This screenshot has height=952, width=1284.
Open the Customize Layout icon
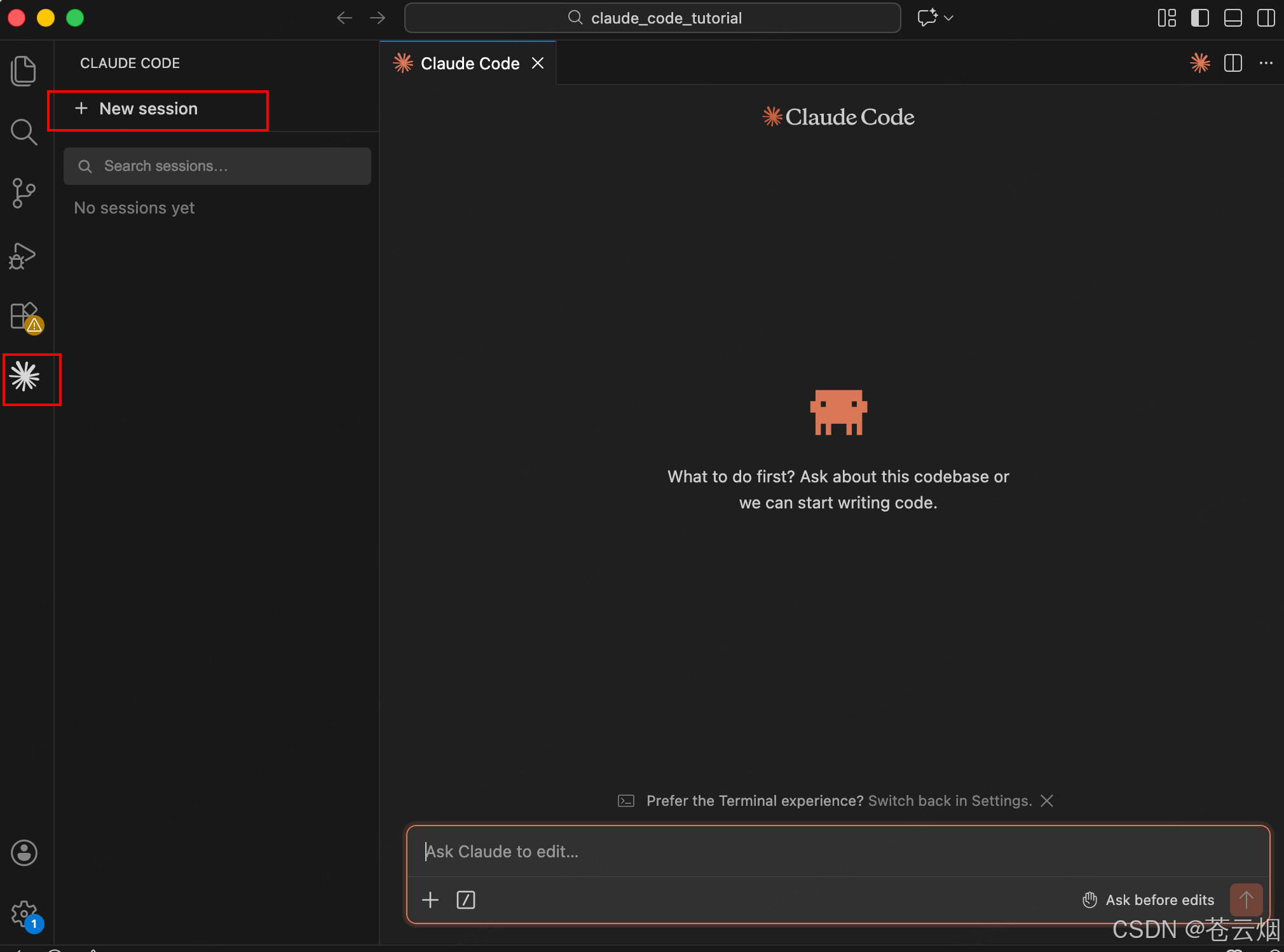pyautogui.click(x=1166, y=18)
